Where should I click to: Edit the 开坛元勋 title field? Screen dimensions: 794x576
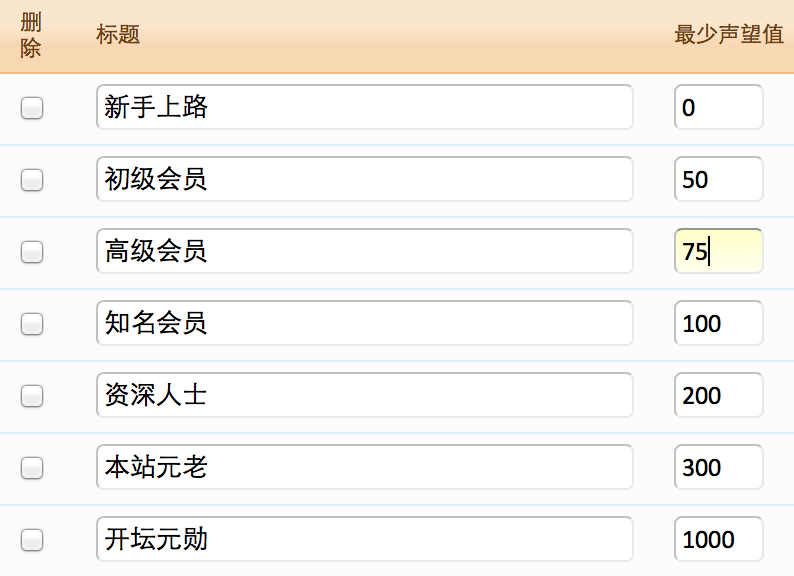pos(365,539)
